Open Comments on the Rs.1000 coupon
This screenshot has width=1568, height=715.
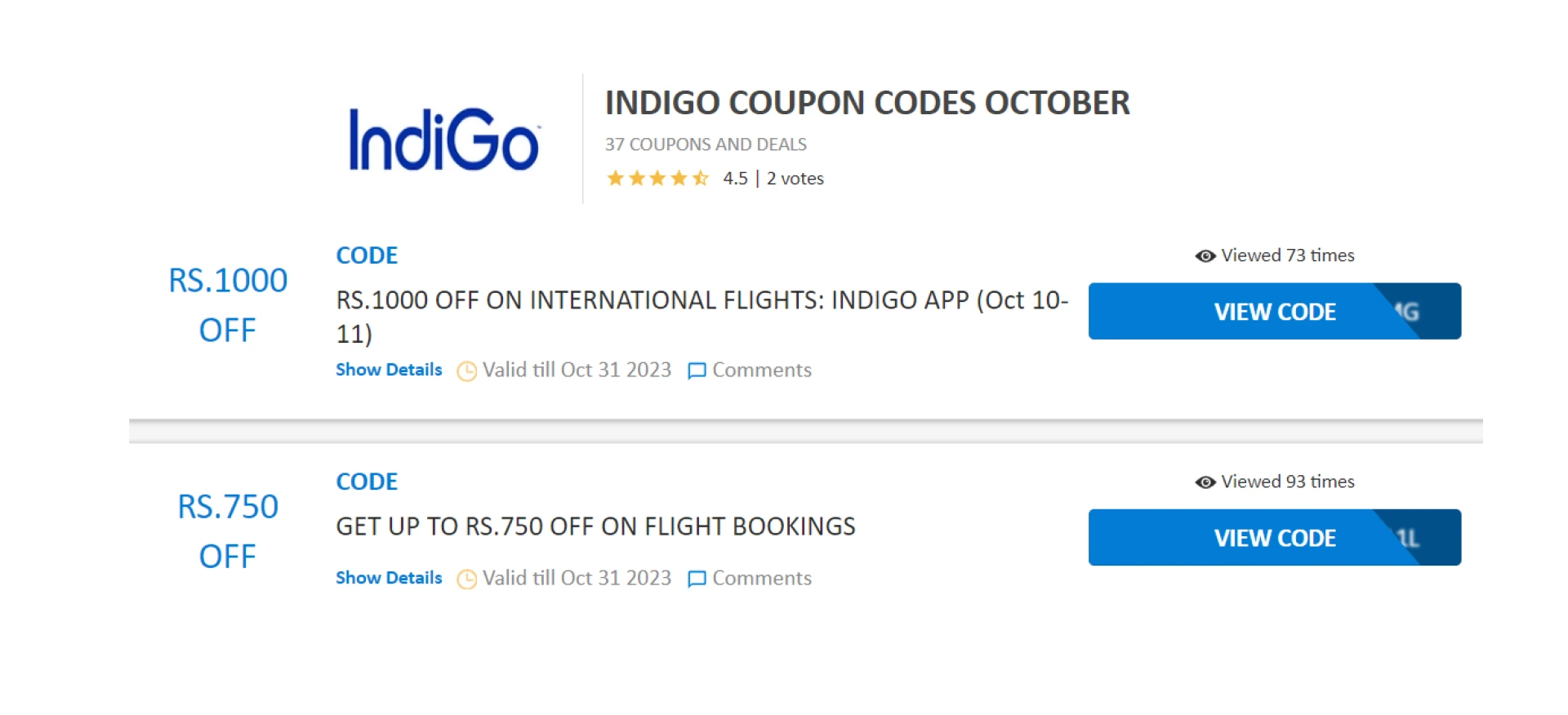point(761,371)
